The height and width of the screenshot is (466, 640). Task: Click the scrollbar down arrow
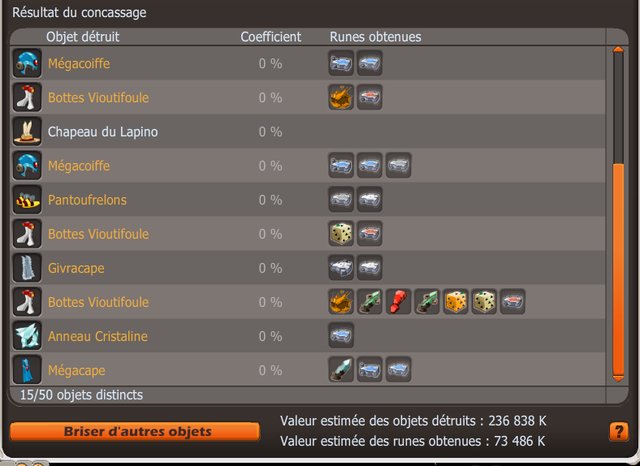coord(618,379)
